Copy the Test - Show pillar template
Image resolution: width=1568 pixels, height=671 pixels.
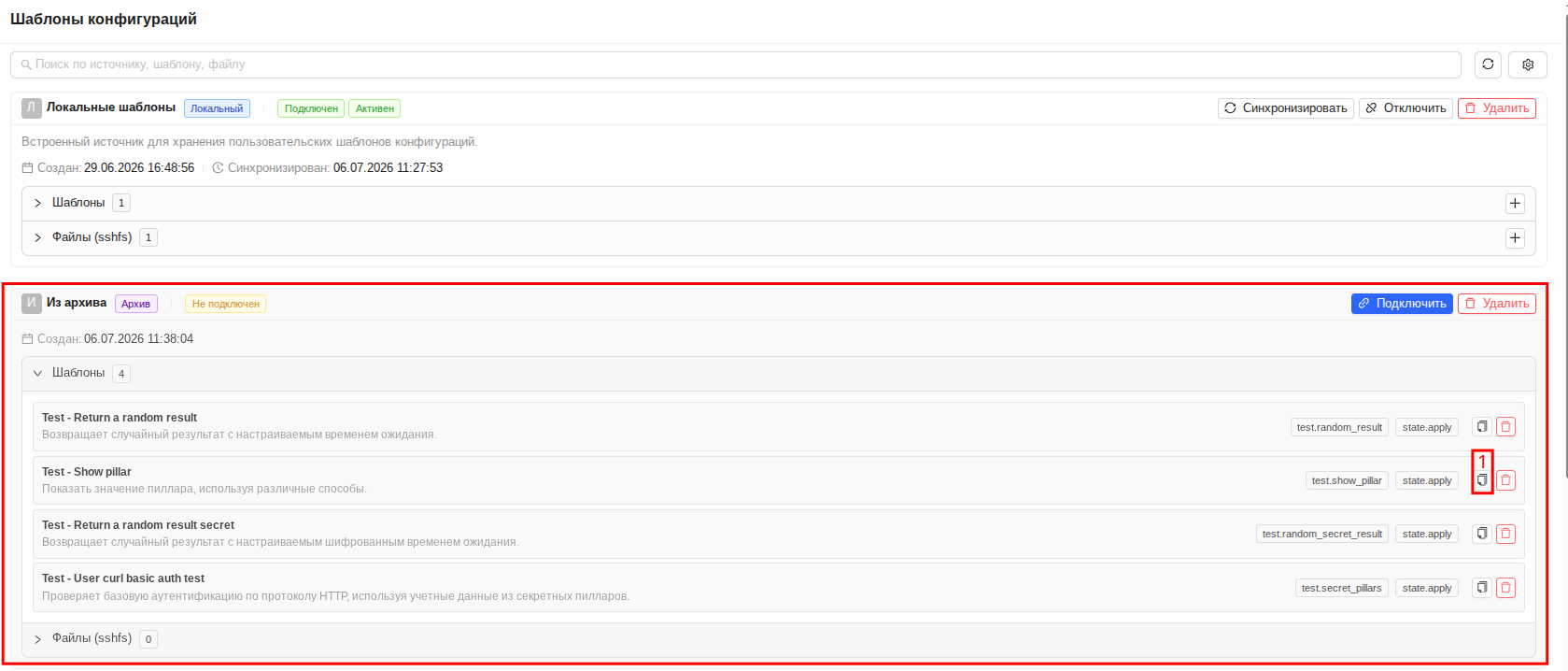click(x=1482, y=480)
